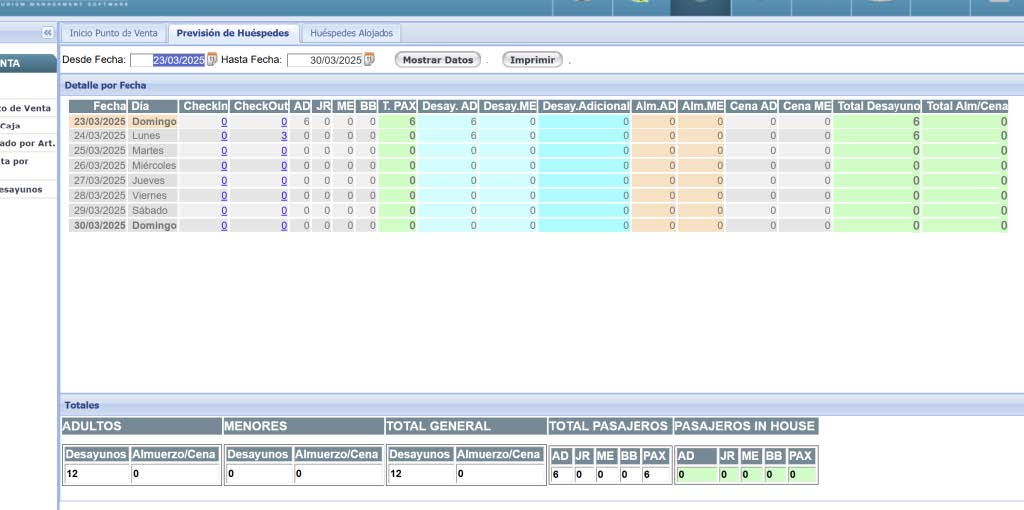Screen dimensions: 1024x510
Task: Focus the Hasta Fecha date field
Action: [324, 60]
